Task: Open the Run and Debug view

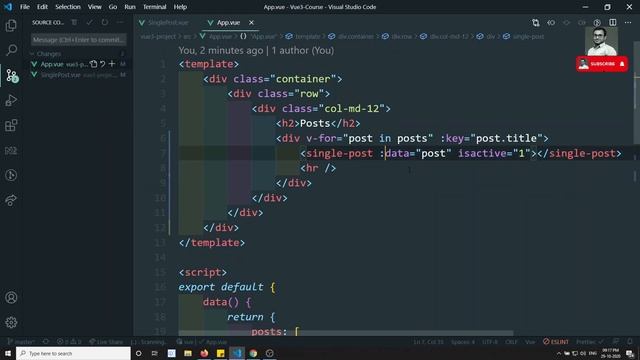Action: coord(11,100)
